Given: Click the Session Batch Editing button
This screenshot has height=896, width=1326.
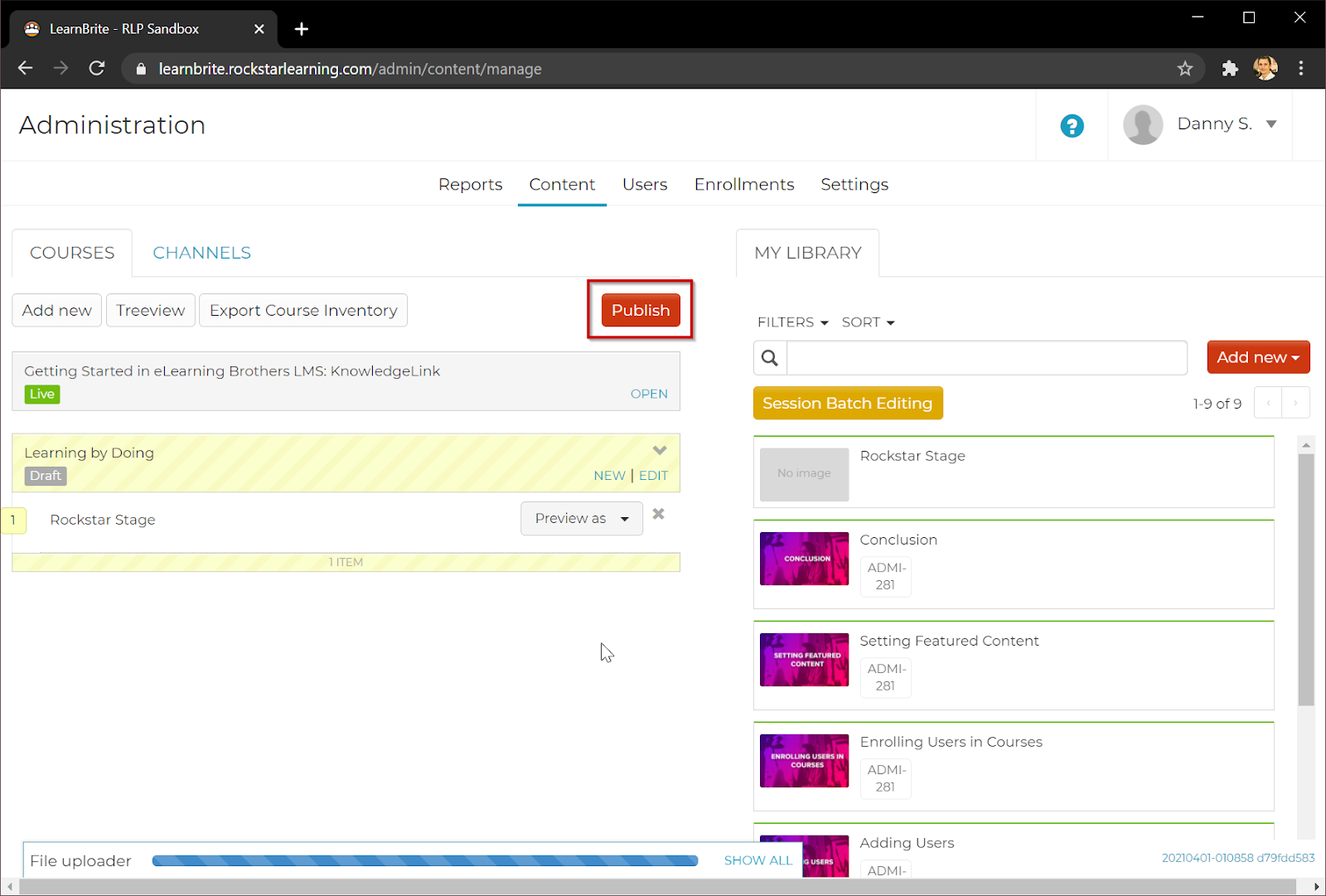Looking at the screenshot, I should coord(848,403).
